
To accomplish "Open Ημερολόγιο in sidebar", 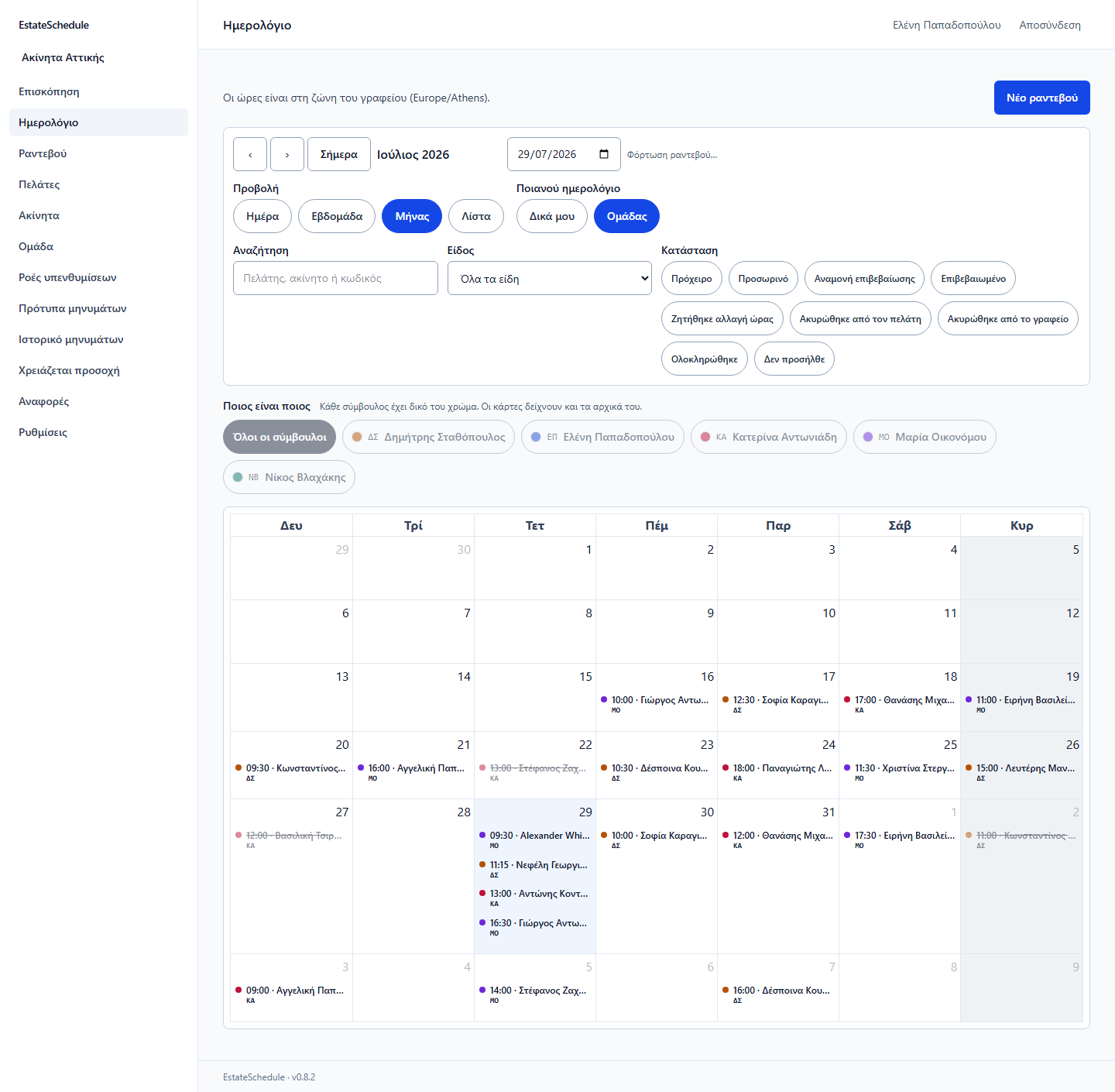I will point(98,122).
